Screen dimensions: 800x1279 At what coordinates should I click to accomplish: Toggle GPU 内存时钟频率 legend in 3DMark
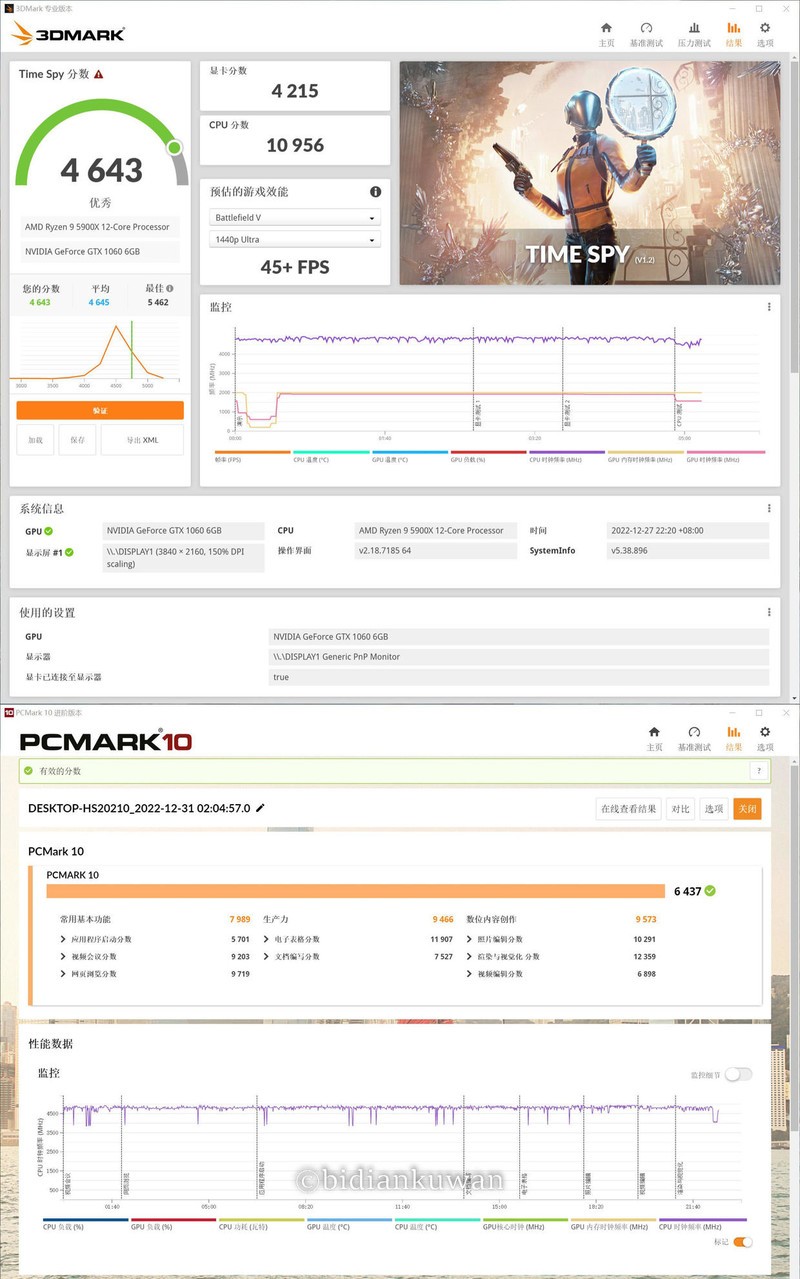click(x=645, y=455)
